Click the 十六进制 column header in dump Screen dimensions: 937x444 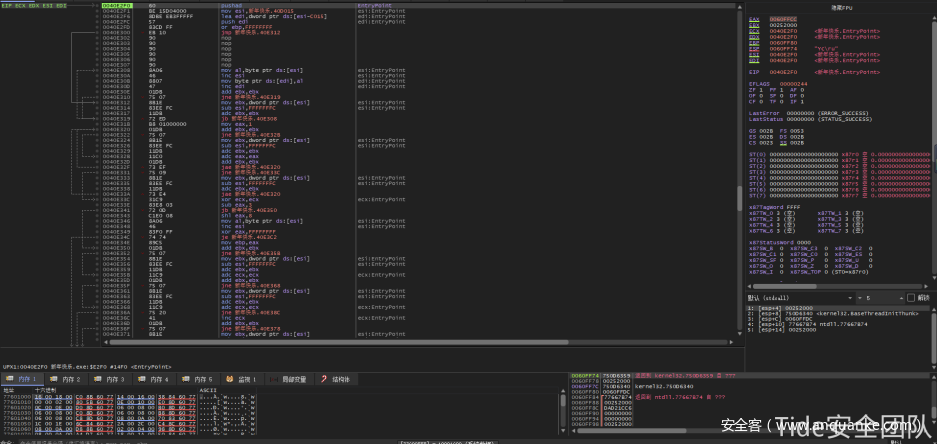45,389
